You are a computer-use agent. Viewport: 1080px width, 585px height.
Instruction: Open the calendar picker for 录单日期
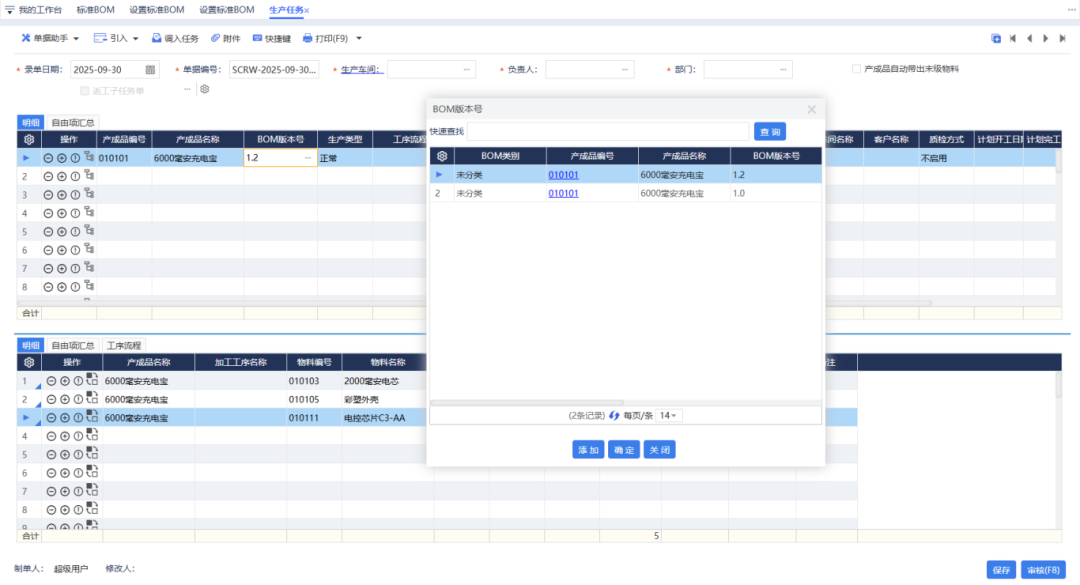tap(150, 70)
